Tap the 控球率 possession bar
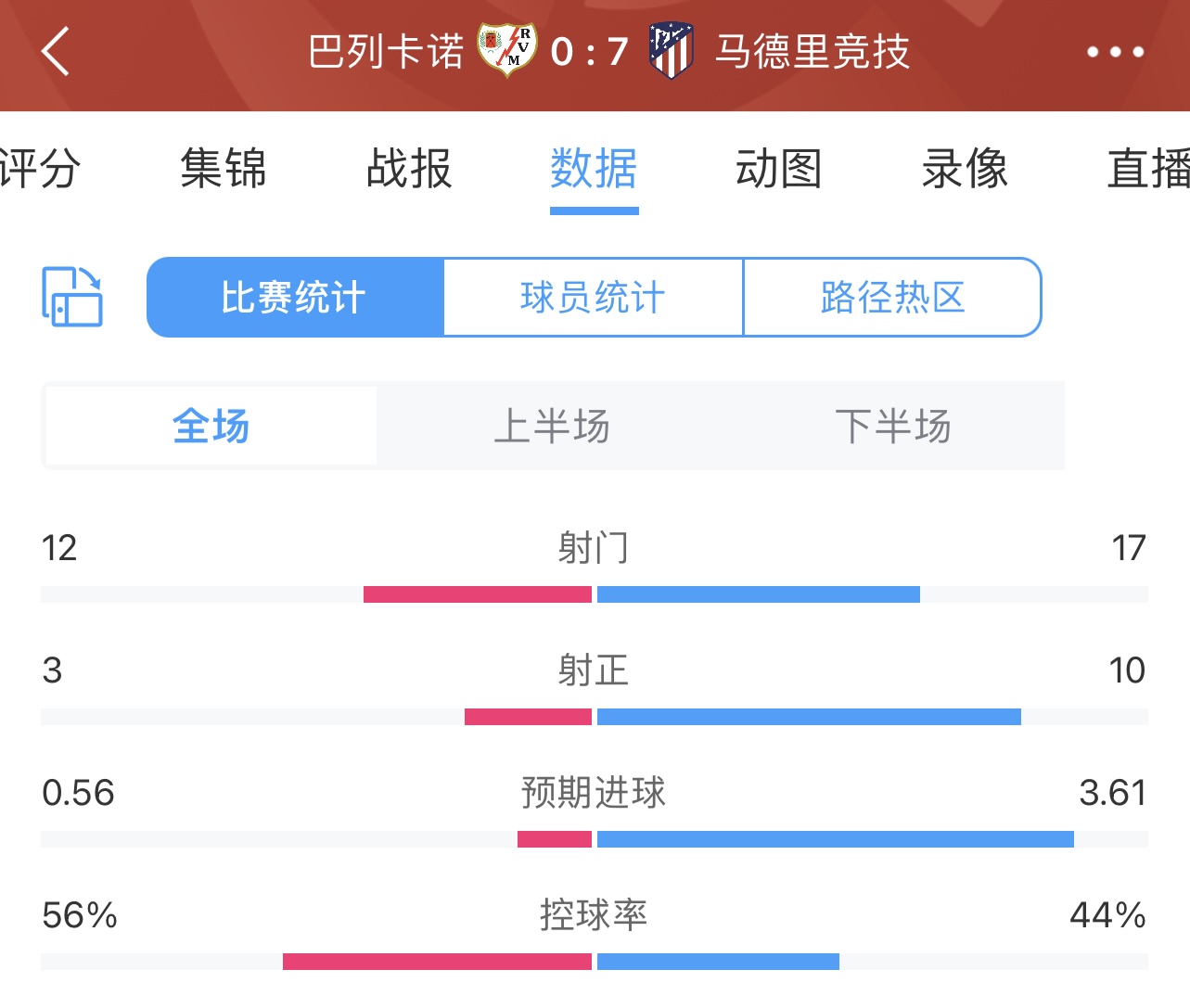The image size is (1190, 1008). click(x=595, y=962)
